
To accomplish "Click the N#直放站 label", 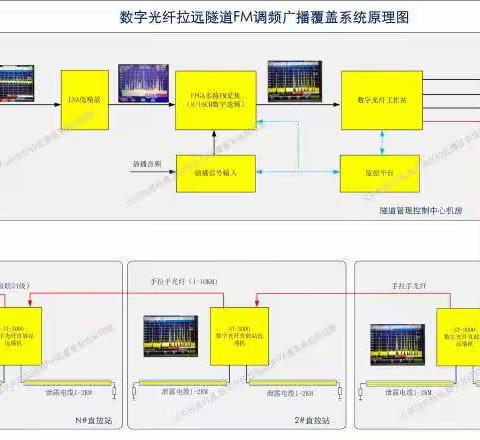I will [94, 420].
